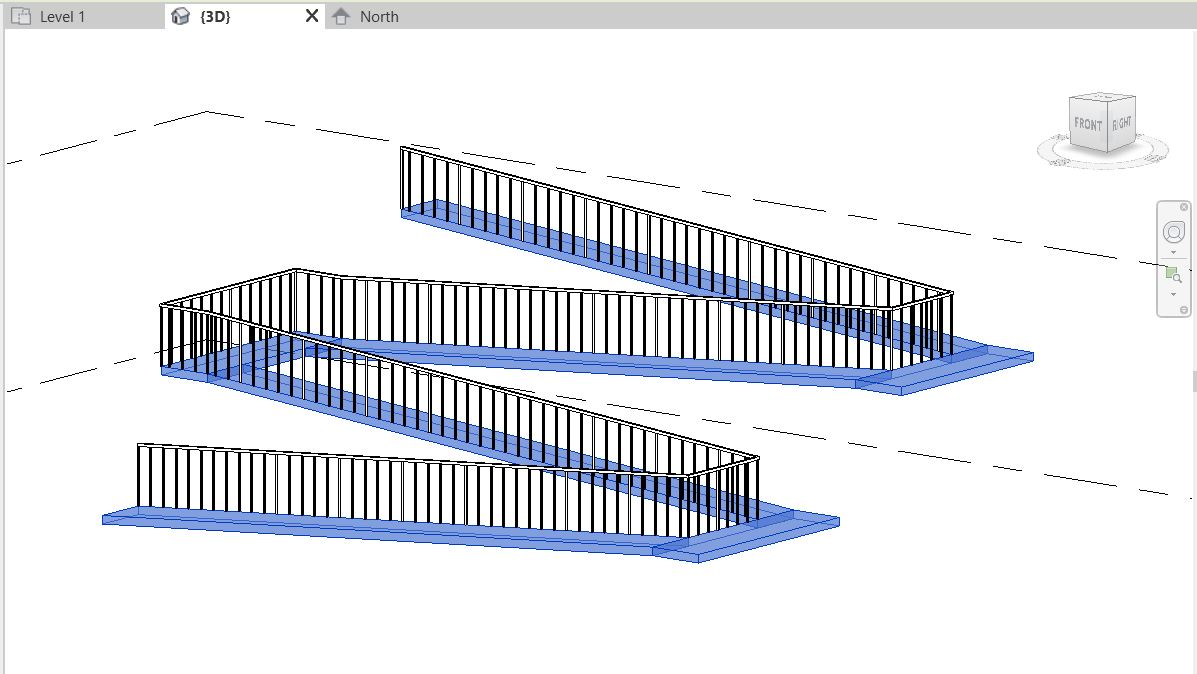Image resolution: width=1197 pixels, height=674 pixels.
Task: Switch to the North elevation tab
Action: click(x=378, y=16)
